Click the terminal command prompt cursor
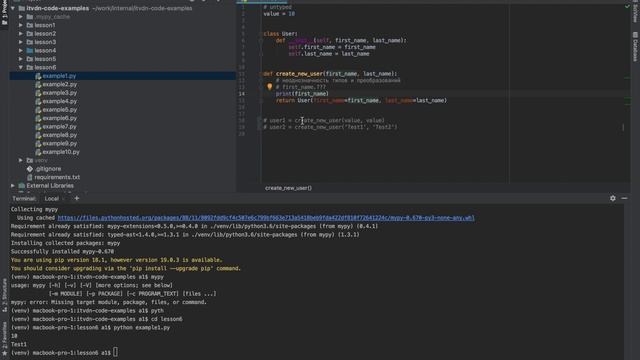The image size is (640, 360). tap(116, 352)
